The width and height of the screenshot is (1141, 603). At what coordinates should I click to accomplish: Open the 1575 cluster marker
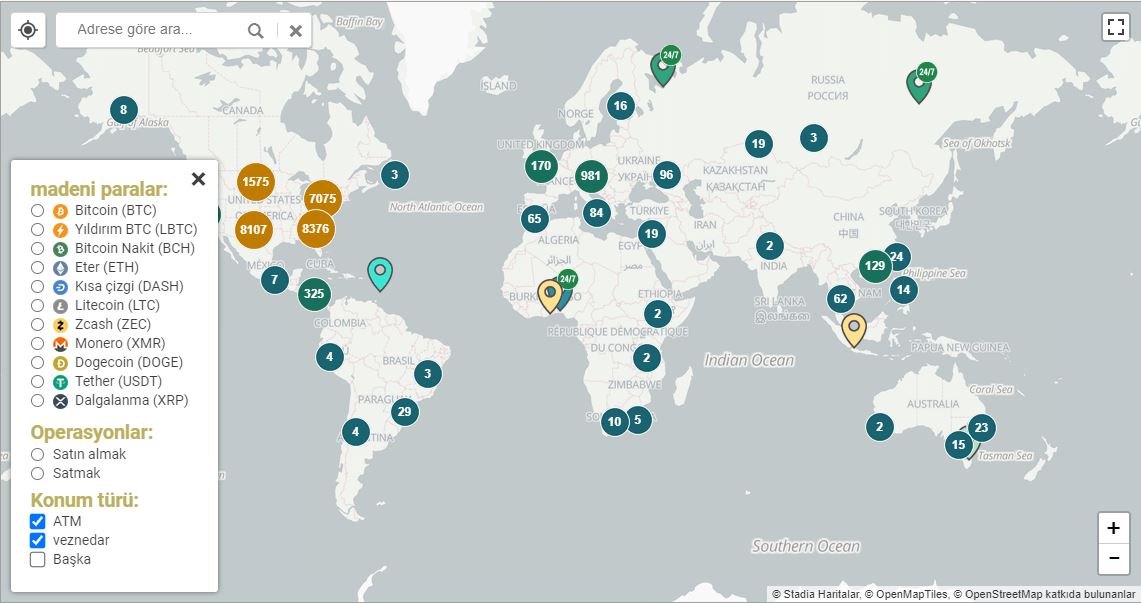pyautogui.click(x=255, y=182)
